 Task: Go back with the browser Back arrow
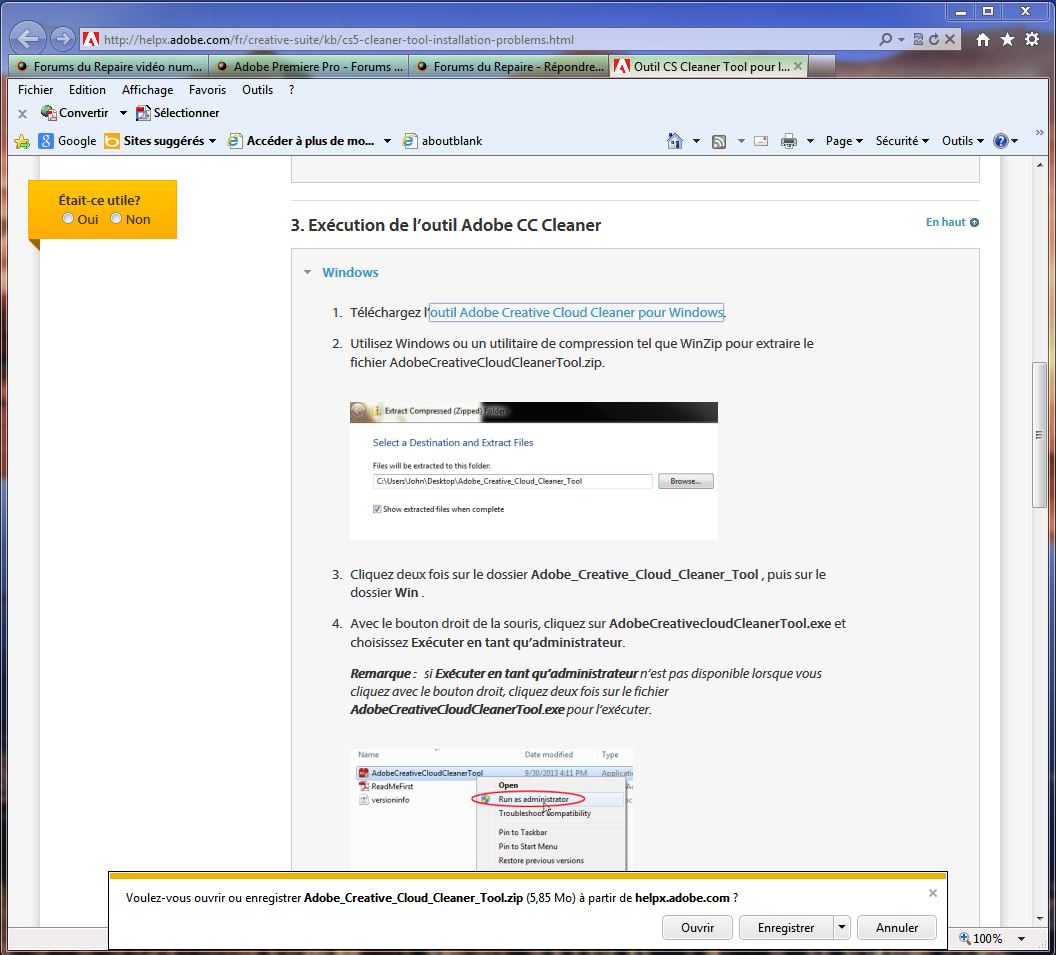pos(27,38)
